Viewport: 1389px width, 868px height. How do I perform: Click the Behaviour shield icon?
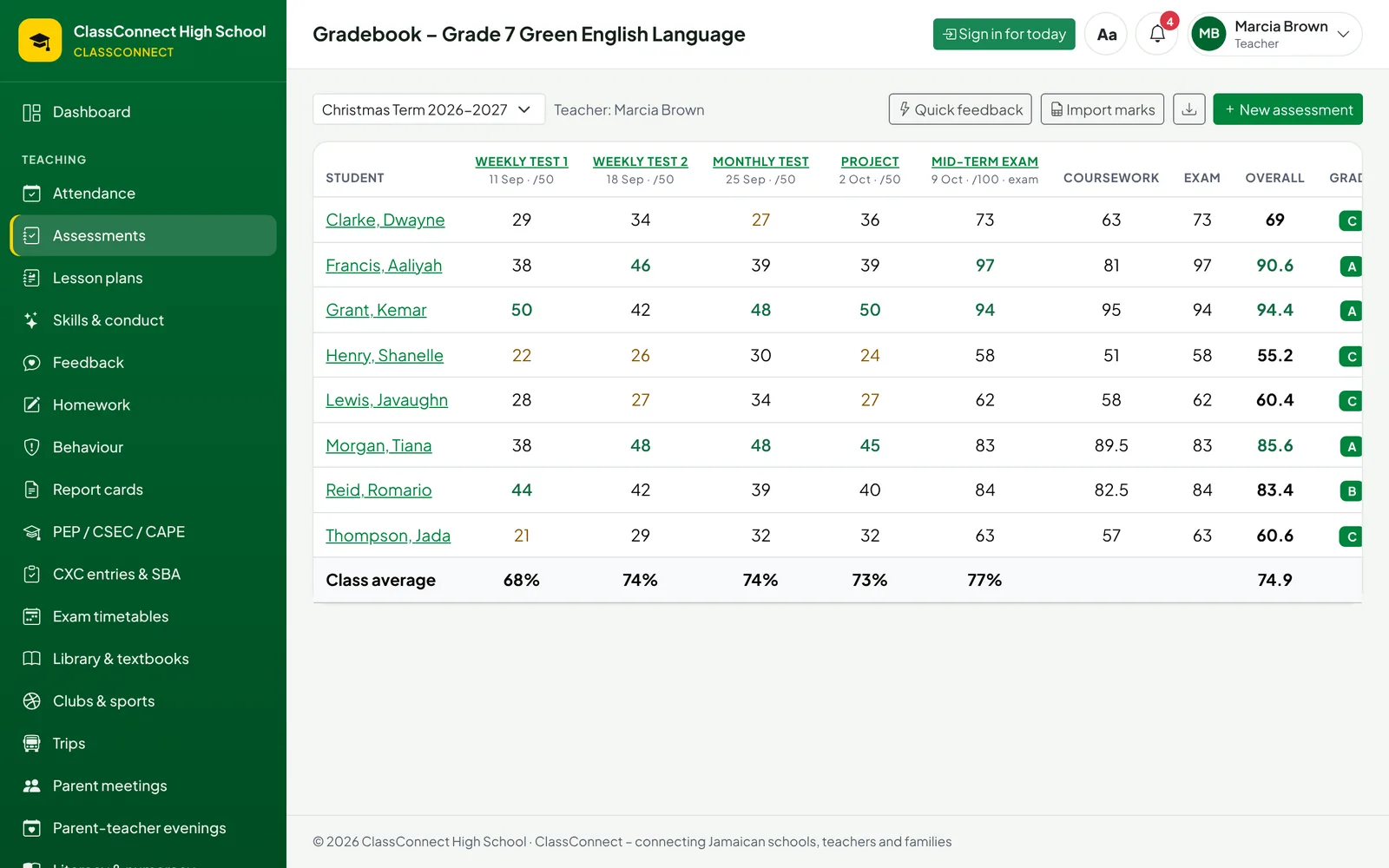[x=32, y=447]
